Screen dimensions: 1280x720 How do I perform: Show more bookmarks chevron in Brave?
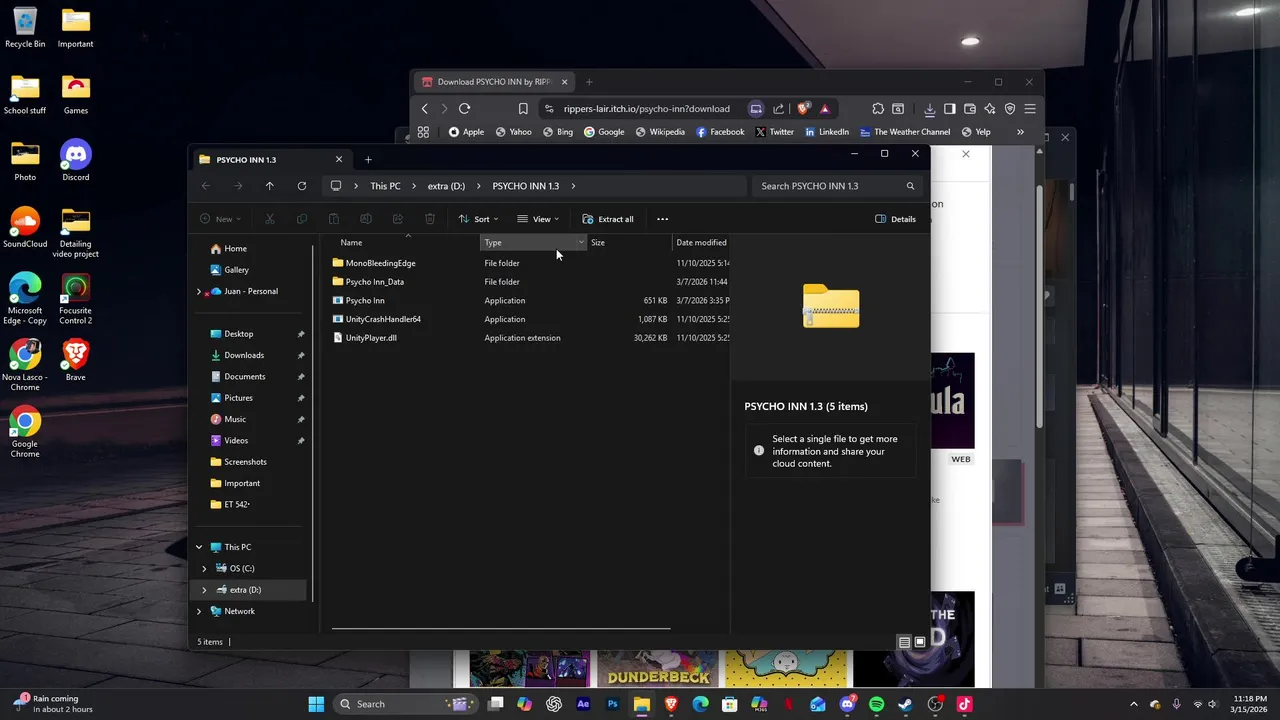point(1020,132)
